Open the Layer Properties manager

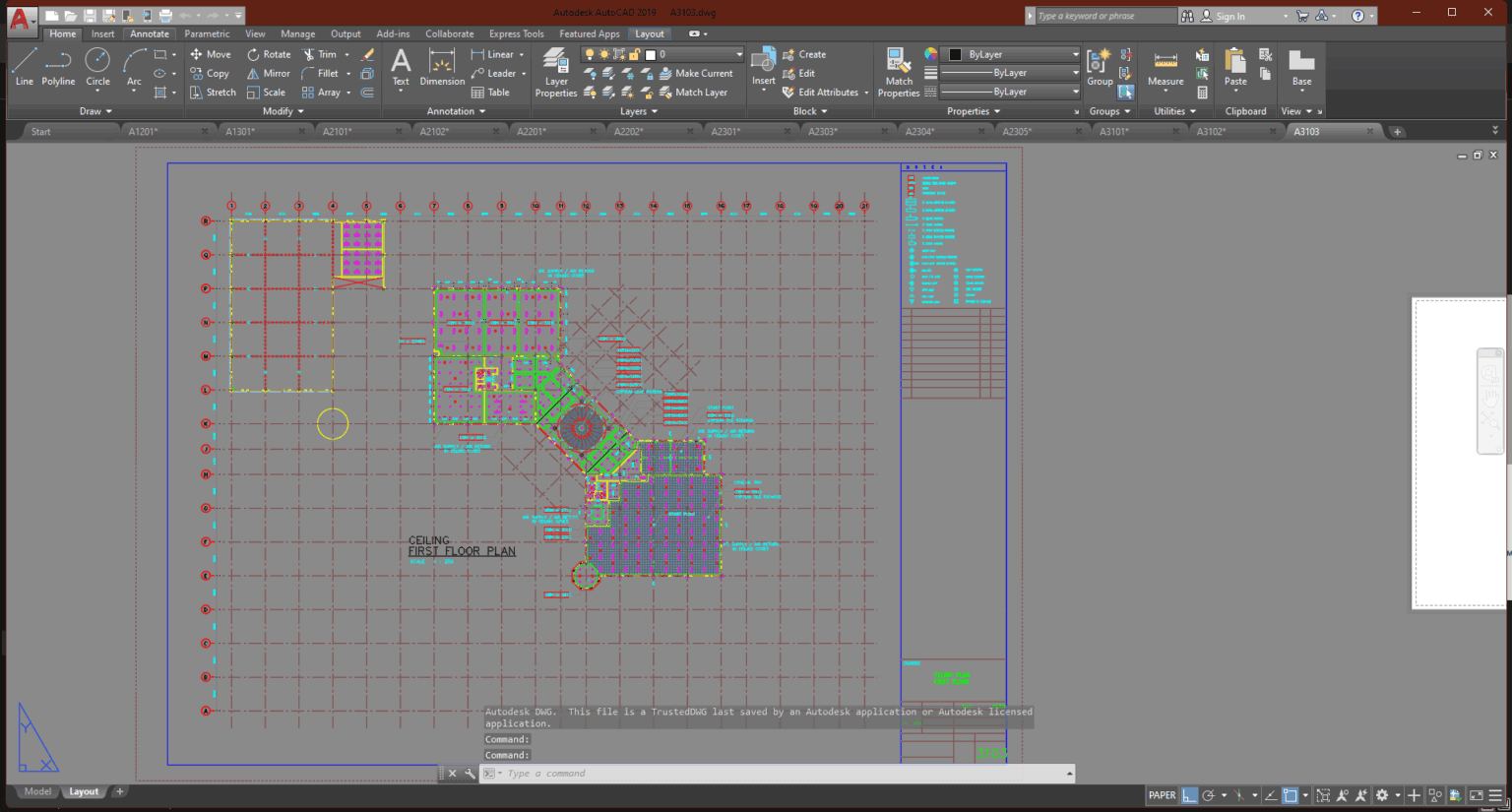pos(555,69)
